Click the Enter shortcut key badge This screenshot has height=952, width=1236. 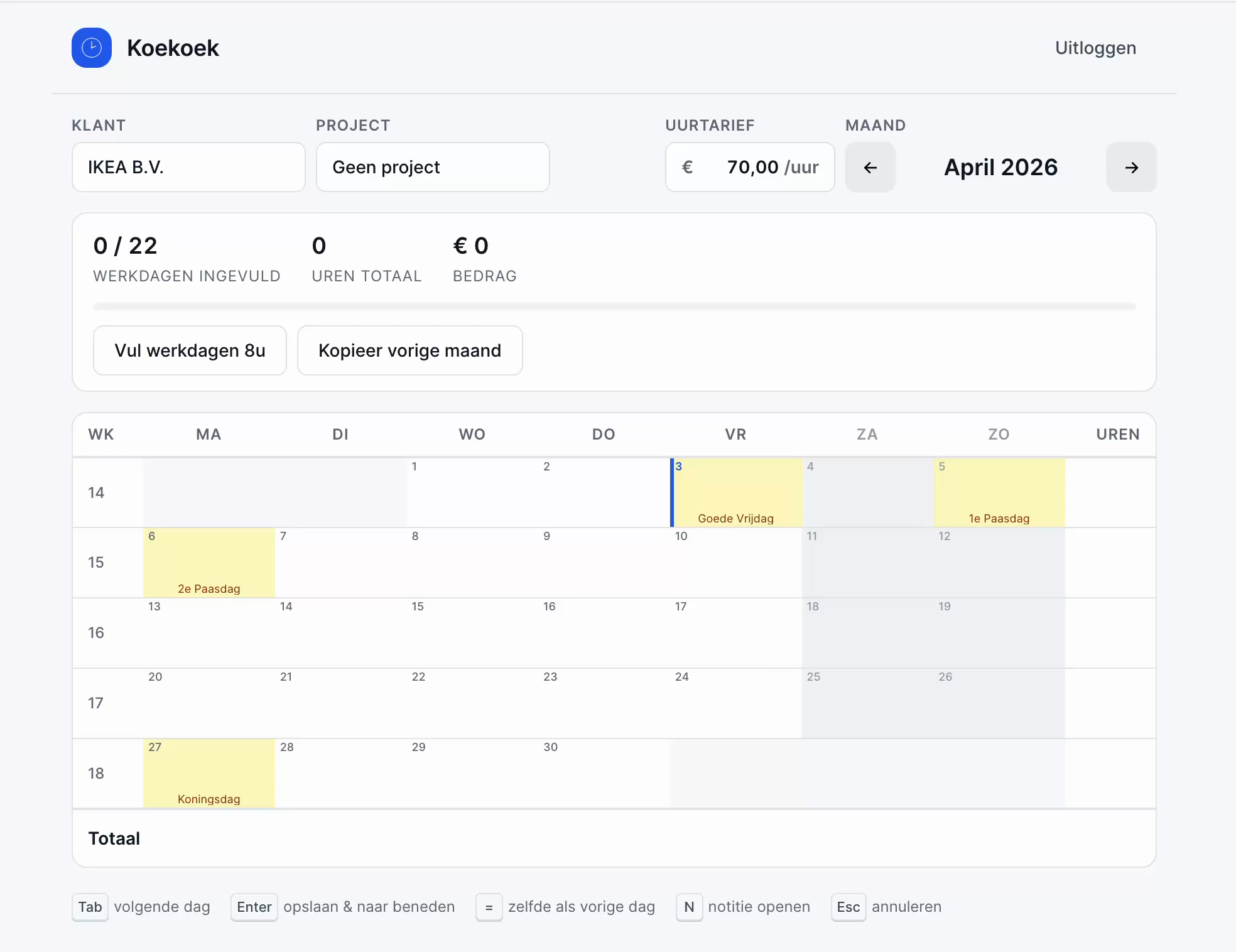pos(254,907)
